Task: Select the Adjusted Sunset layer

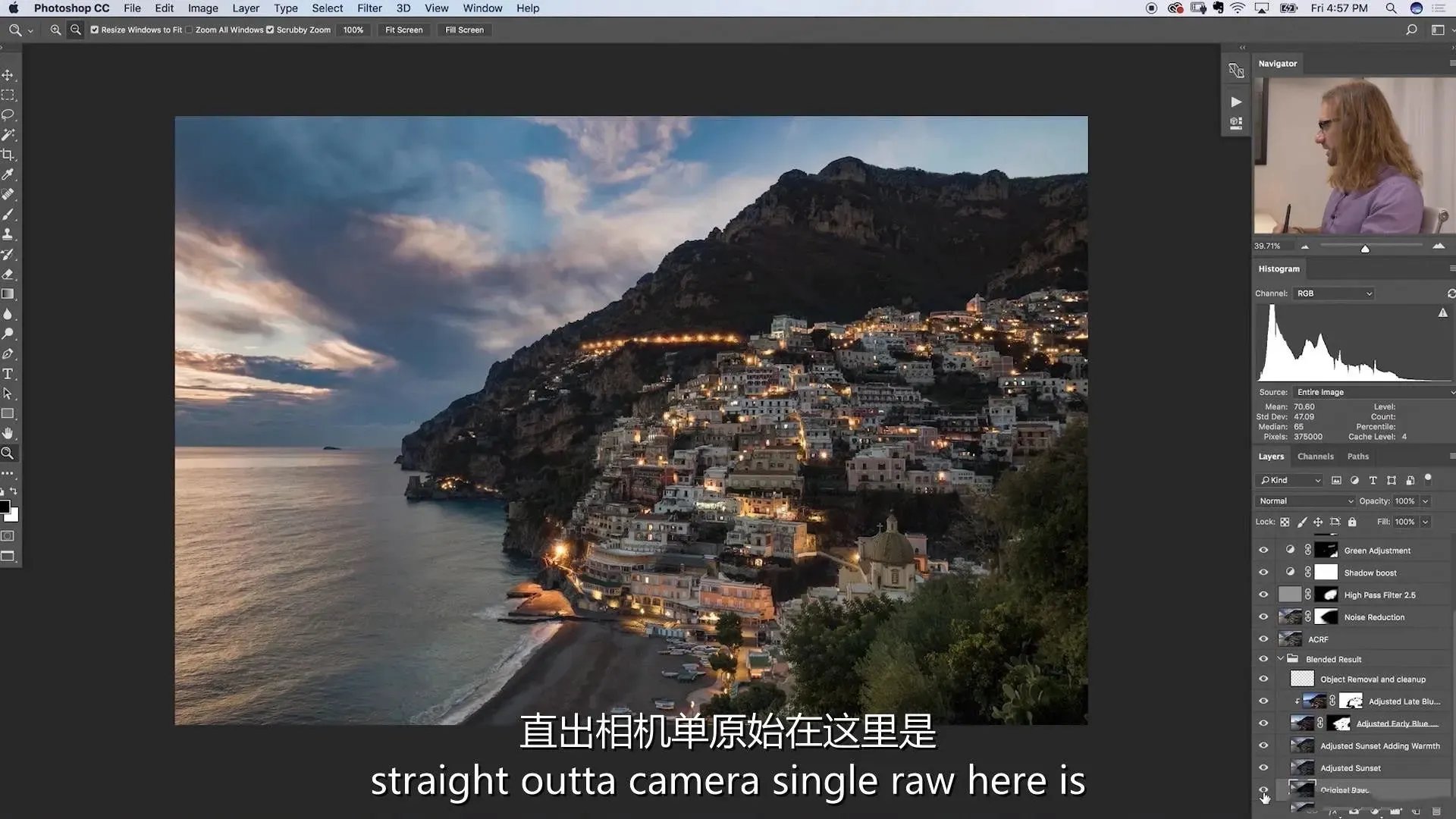Action: coord(1350,768)
